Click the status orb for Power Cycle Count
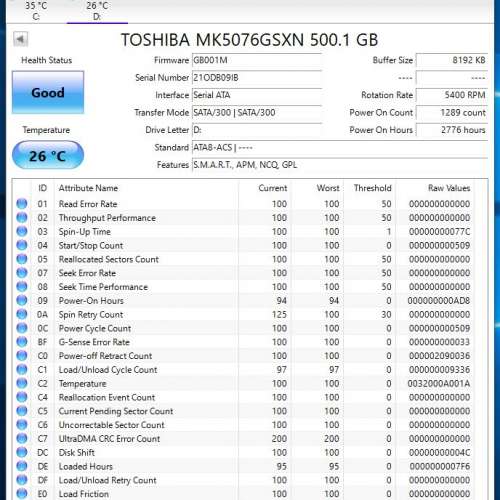Image resolution: width=500 pixels, height=500 pixels. [x=22, y=328]
